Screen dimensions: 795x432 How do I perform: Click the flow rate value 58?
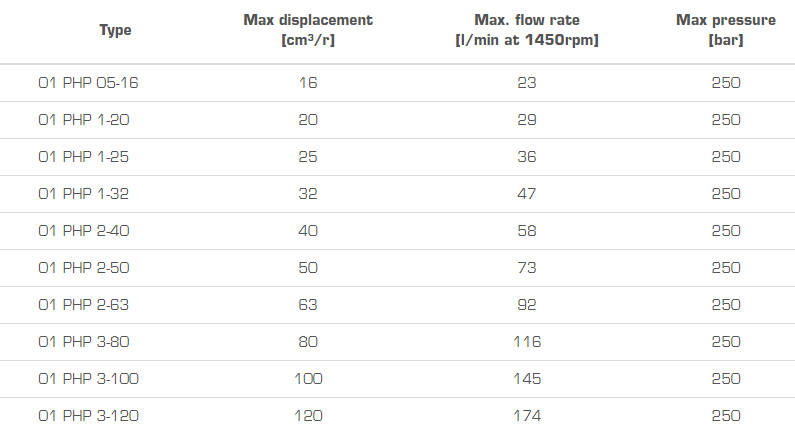[x=527, y=231]
